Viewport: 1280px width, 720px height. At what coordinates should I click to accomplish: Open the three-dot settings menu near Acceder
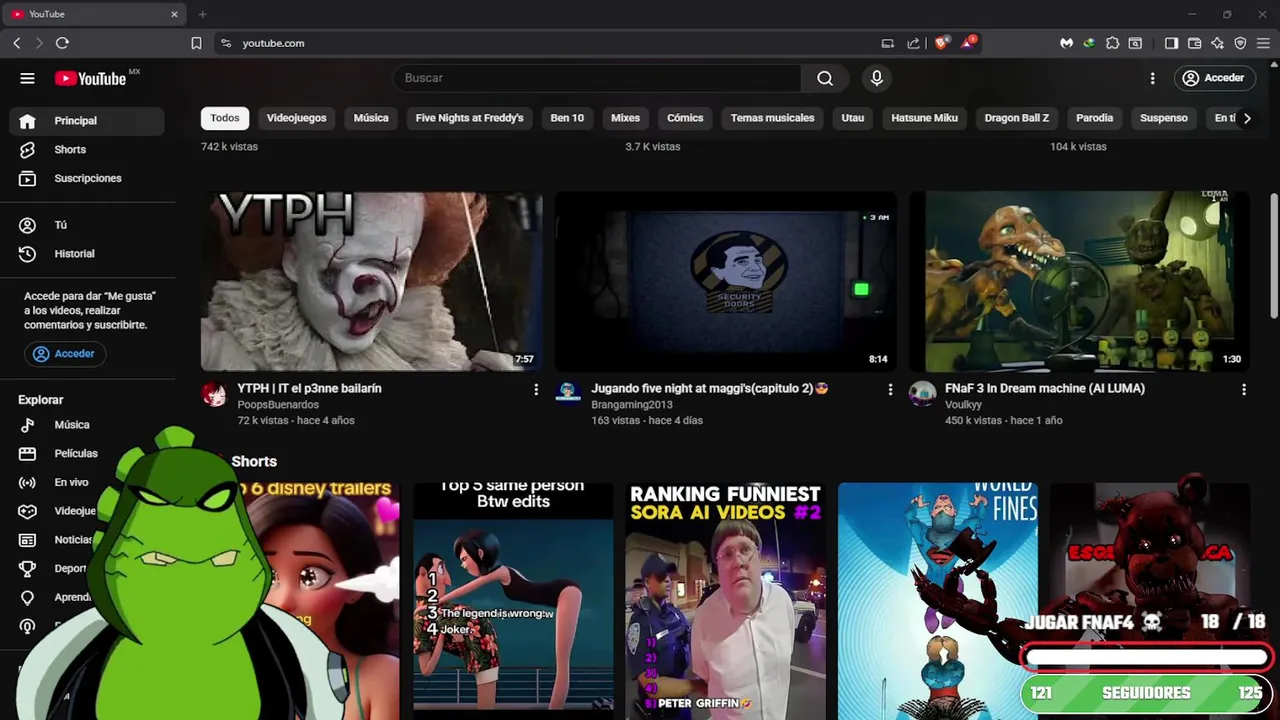click(x=1152, y=78)
